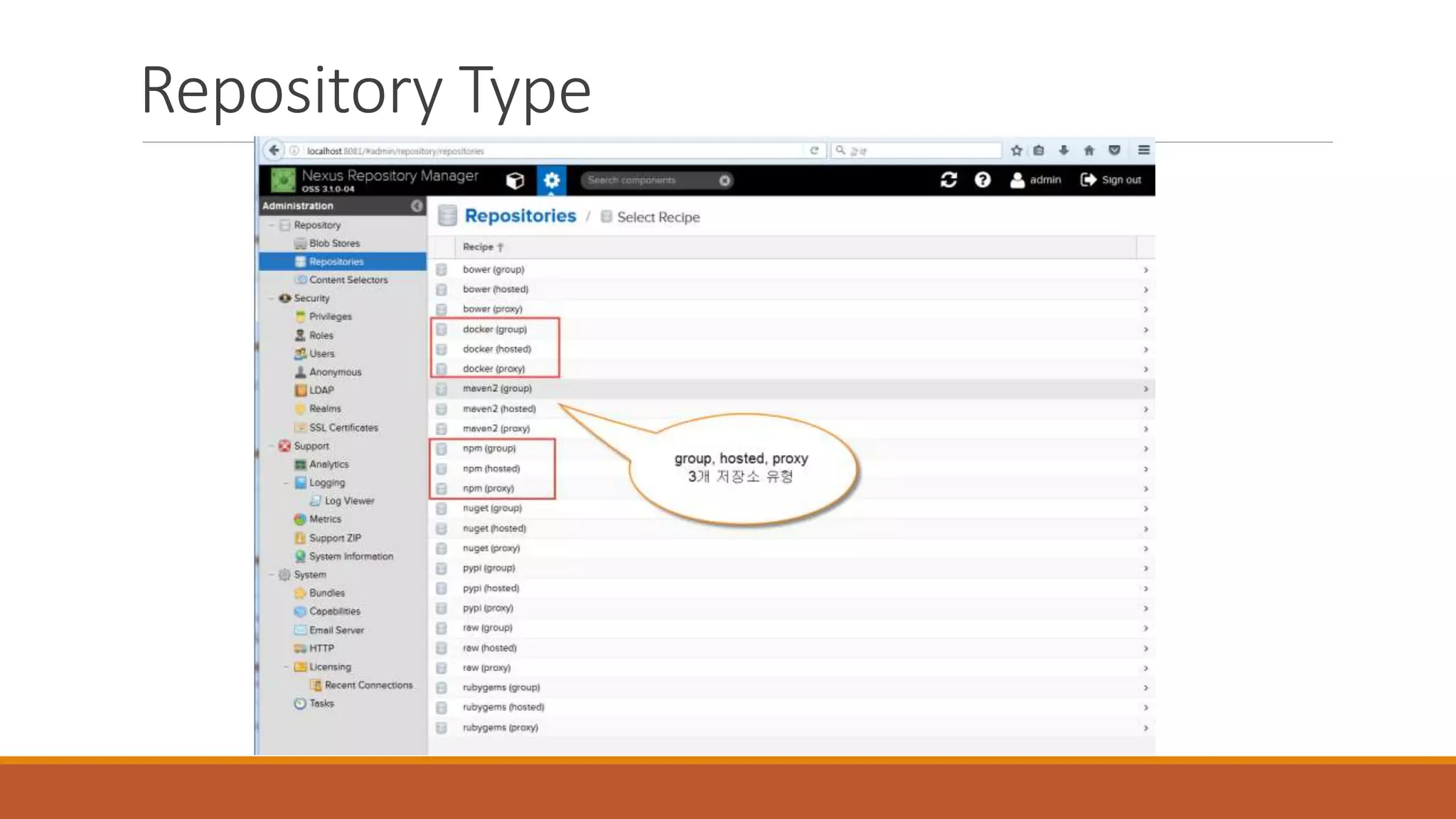This screenshot has height=819, width=1456.
Task: Collapse the Logging tree node
Action: point(287,483)
